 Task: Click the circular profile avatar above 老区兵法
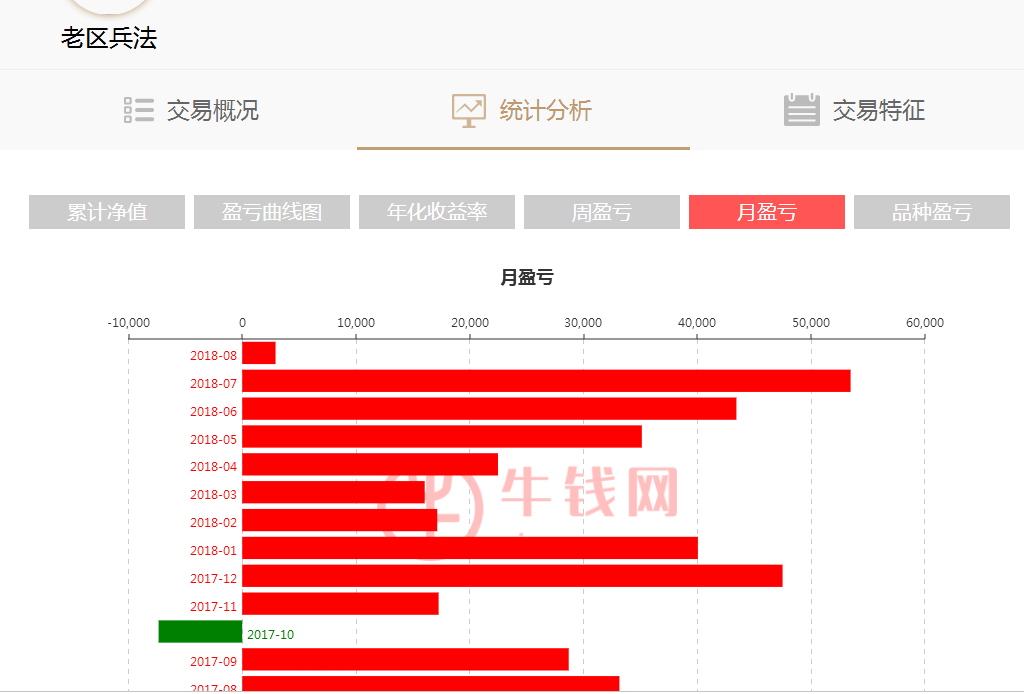click(x=108, y=5)
